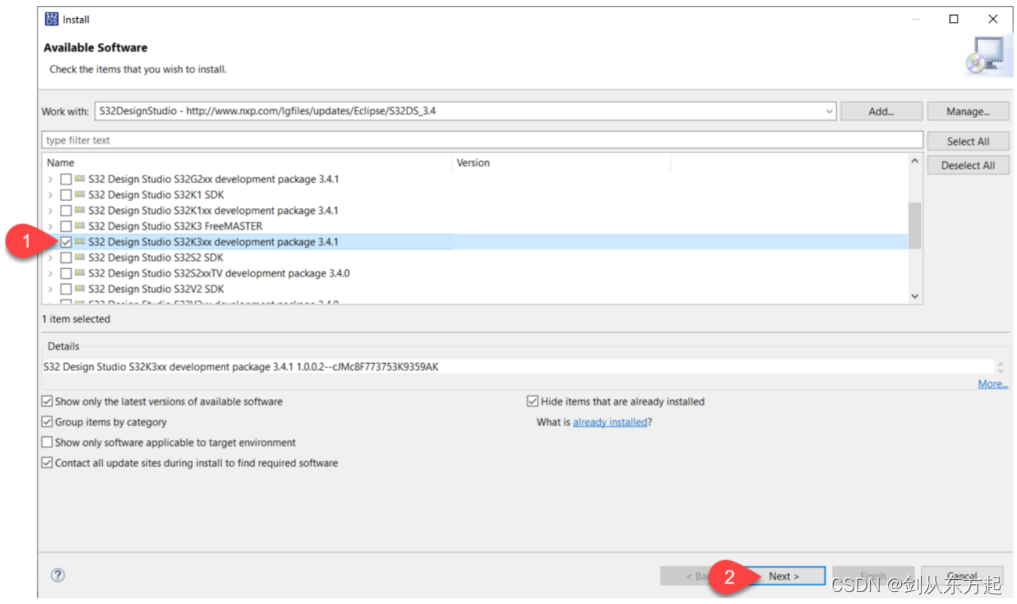Check S32K1xx development package 3.4.1 checkbox
The width and height of the screenshot is (1017, 604).
click(x=66, y=210)
